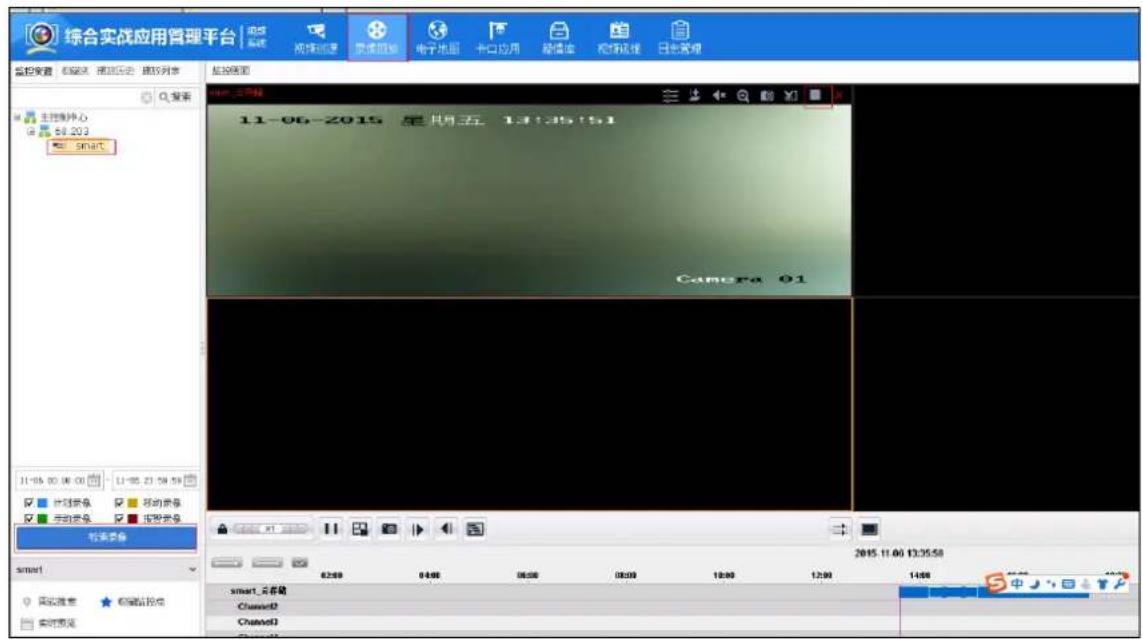1143x639 pixels.
Task: Open the video preview module with camera icon
Action: (x=316, y=38)
